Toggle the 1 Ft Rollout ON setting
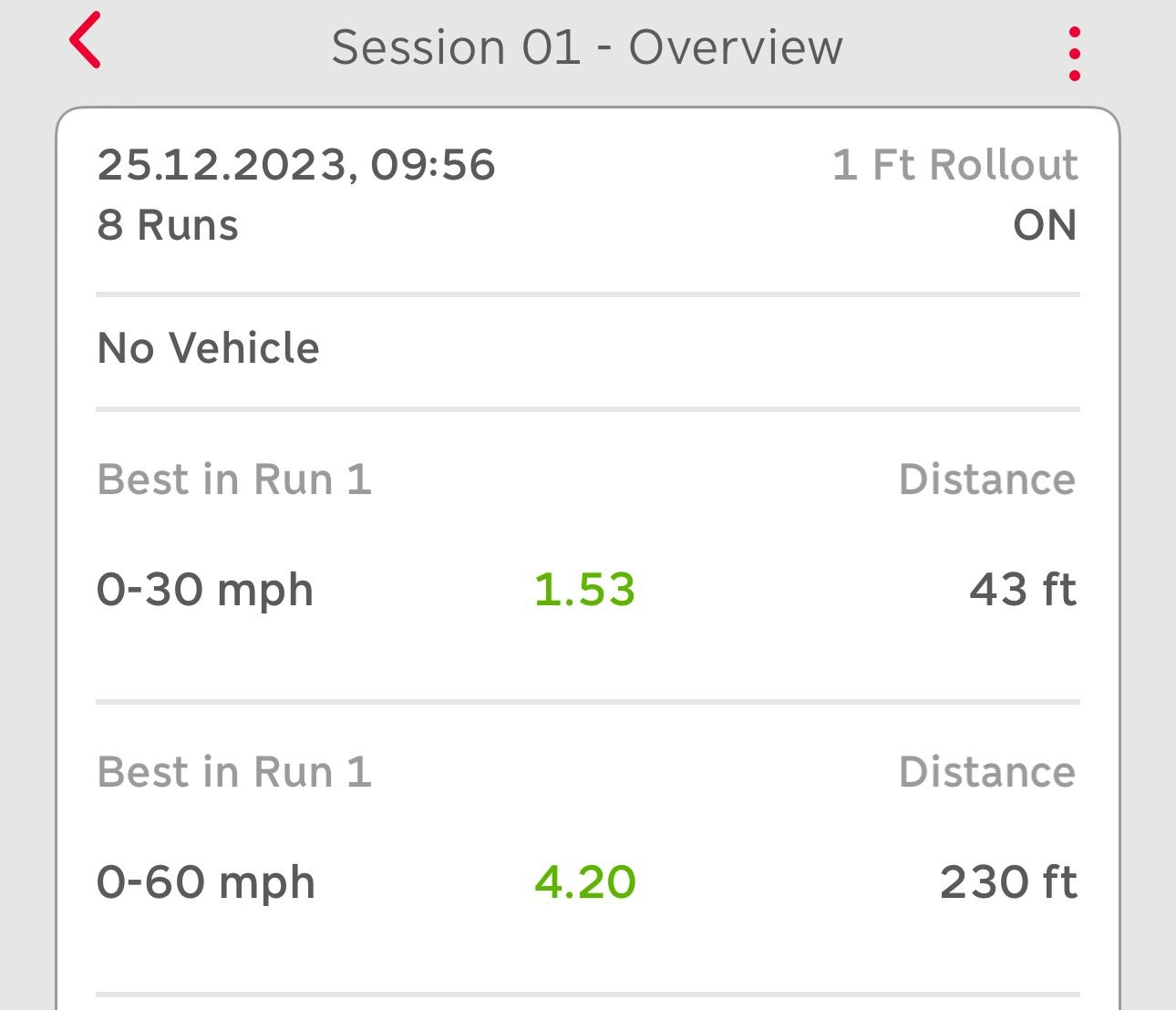Viewport: 1176px width, 1010px height. point(1045,225)
